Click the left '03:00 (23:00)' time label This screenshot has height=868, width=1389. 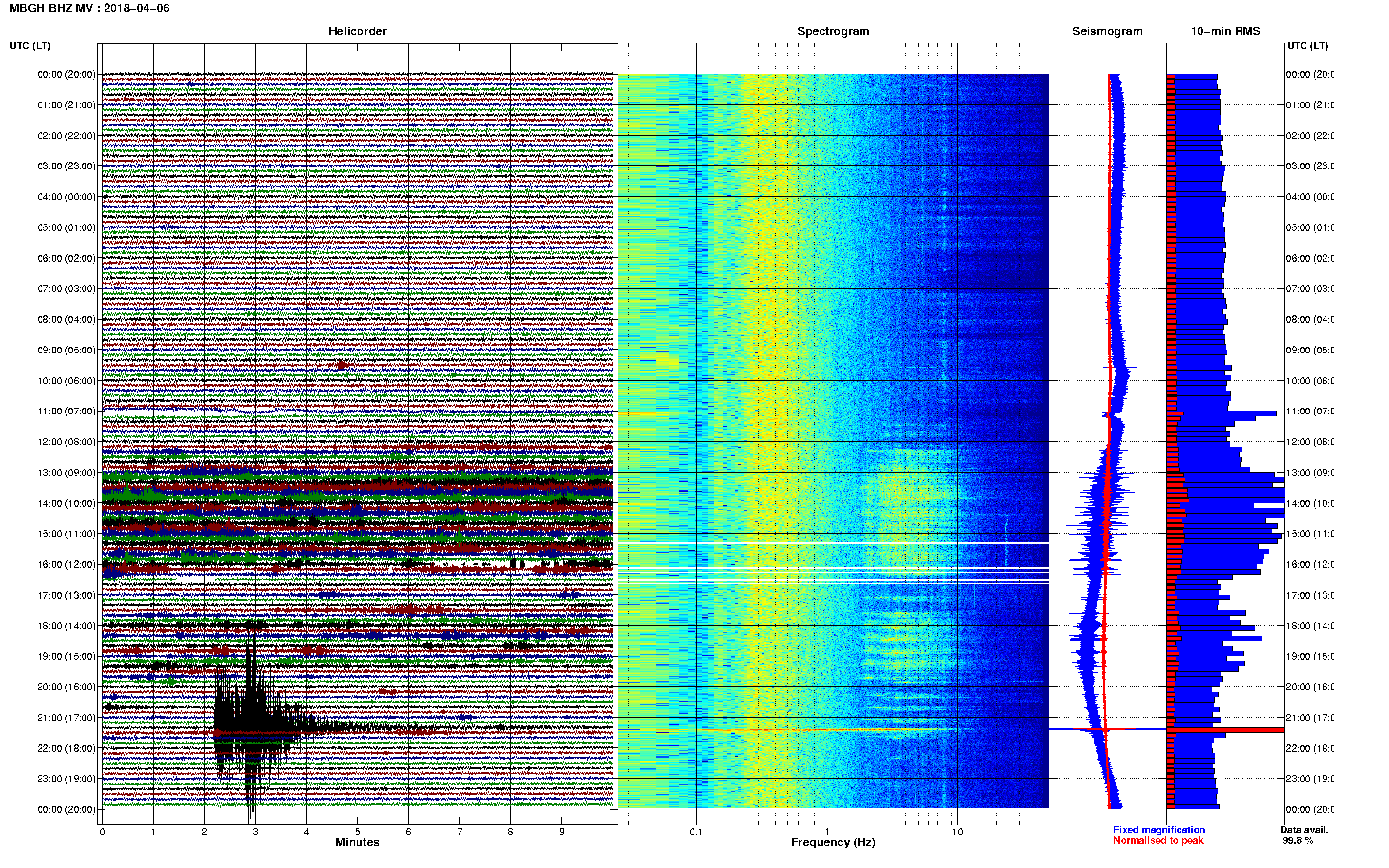(66, 166)
